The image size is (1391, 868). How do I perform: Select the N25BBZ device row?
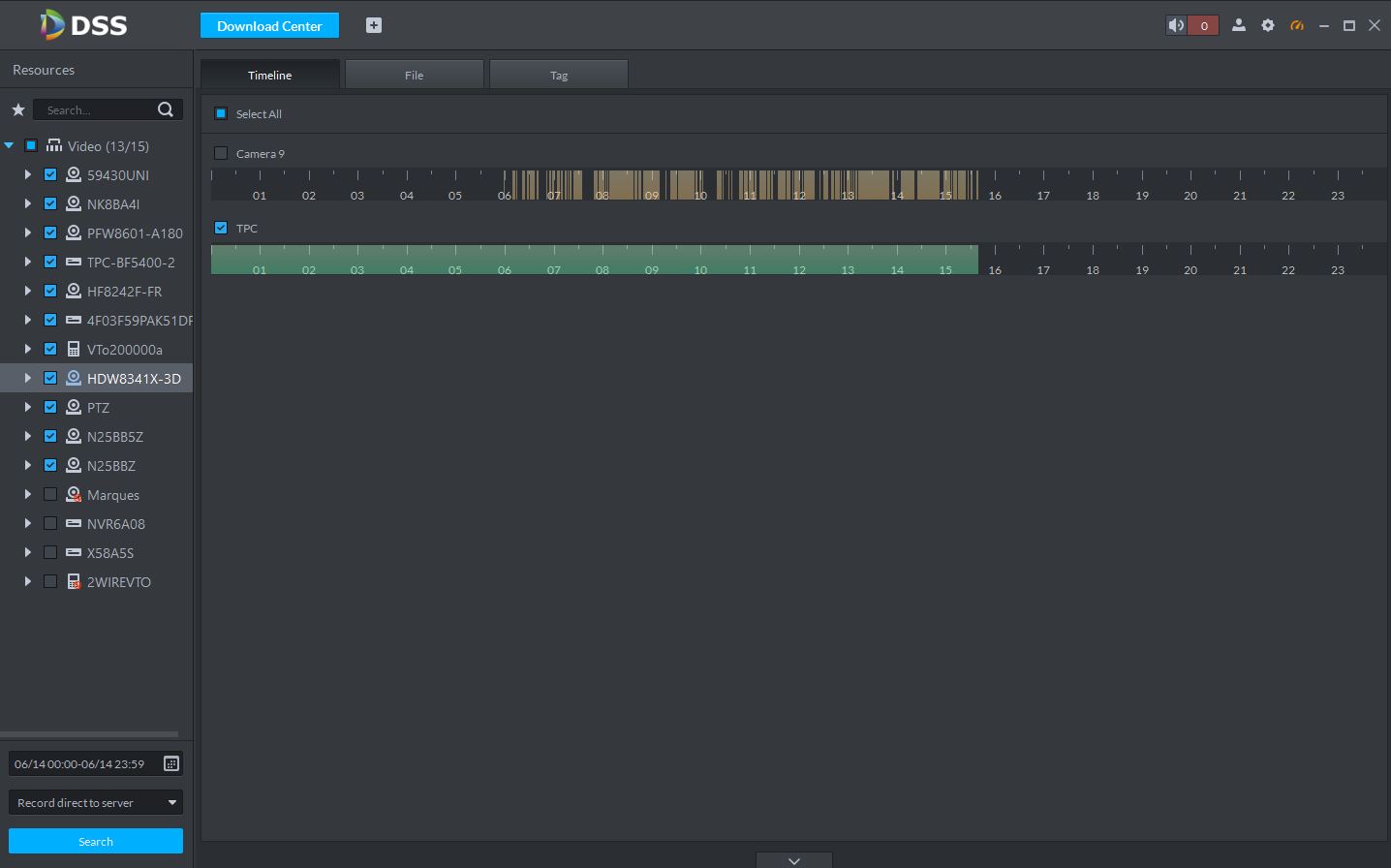[97, 465]
